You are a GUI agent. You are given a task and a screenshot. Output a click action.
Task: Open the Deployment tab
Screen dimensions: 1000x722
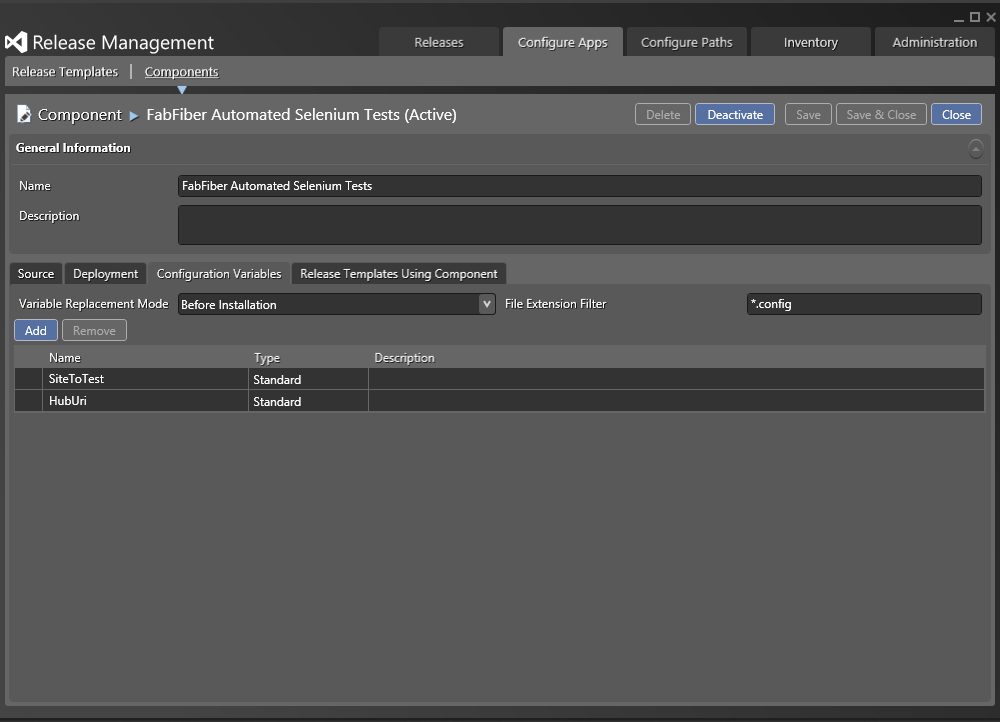[x=105, y=274]
